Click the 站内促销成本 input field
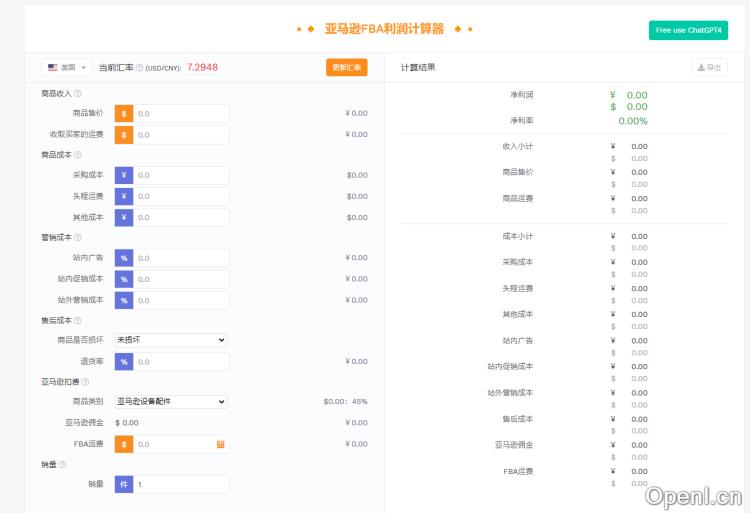Screen dimensions: 750x513 (181, 279)
